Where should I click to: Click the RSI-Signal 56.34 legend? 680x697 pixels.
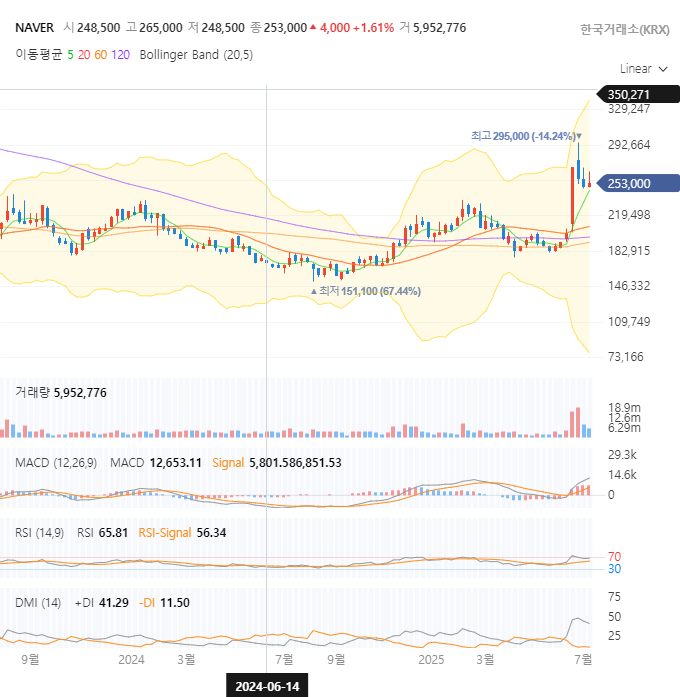pos(182,533)
